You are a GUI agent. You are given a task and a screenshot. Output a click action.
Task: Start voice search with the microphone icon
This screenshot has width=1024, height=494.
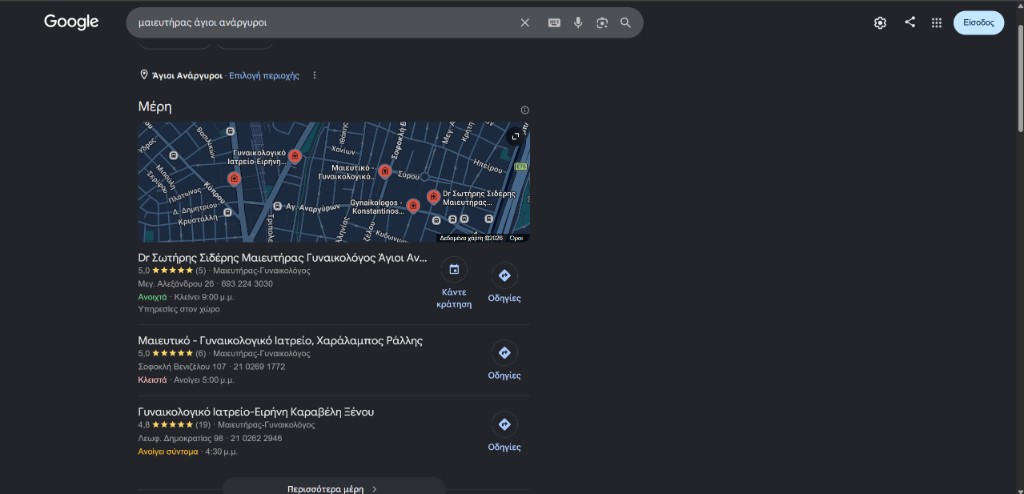[578, 23]
